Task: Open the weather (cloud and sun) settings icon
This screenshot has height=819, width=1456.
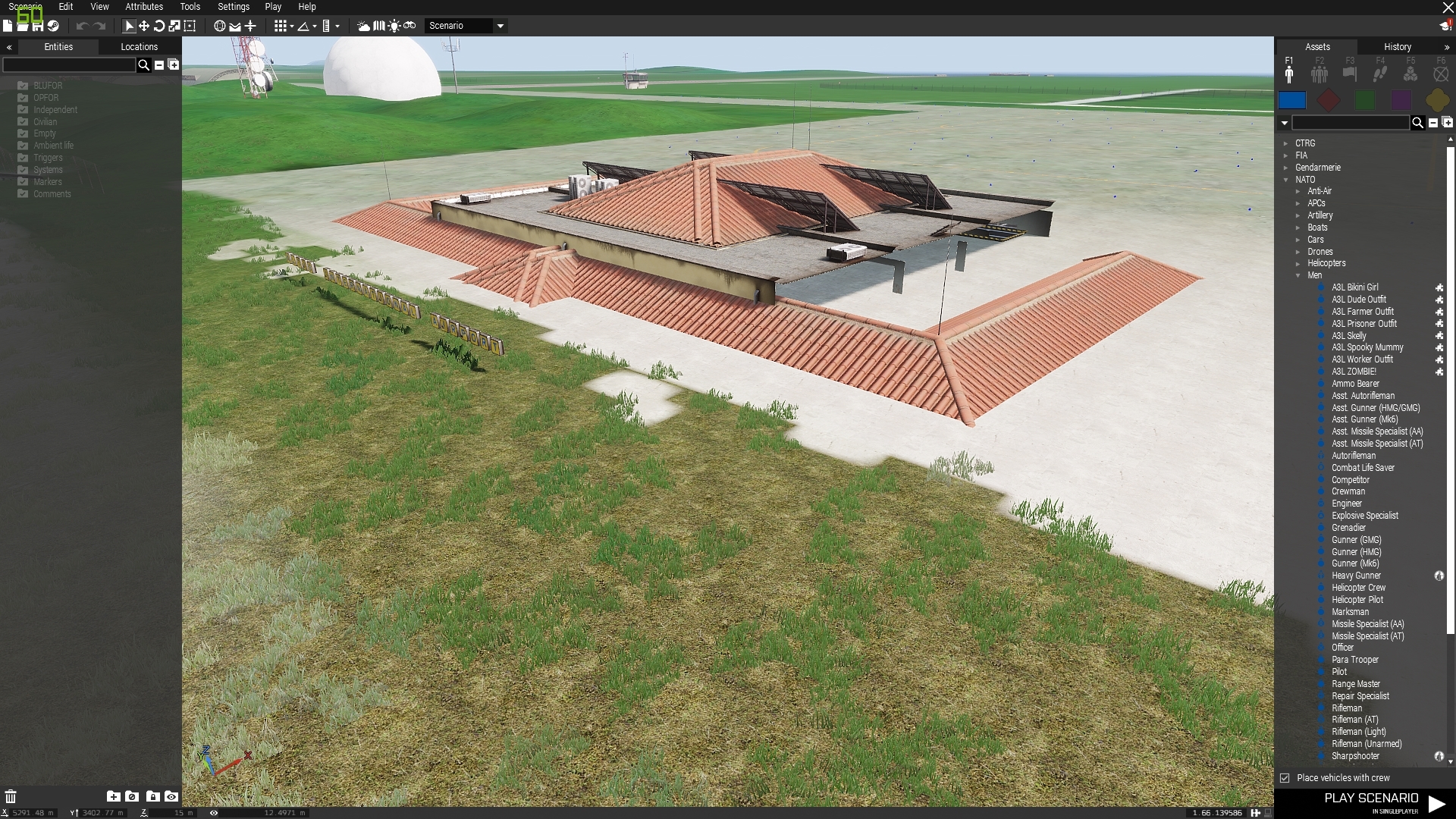Action: point(364,26)
